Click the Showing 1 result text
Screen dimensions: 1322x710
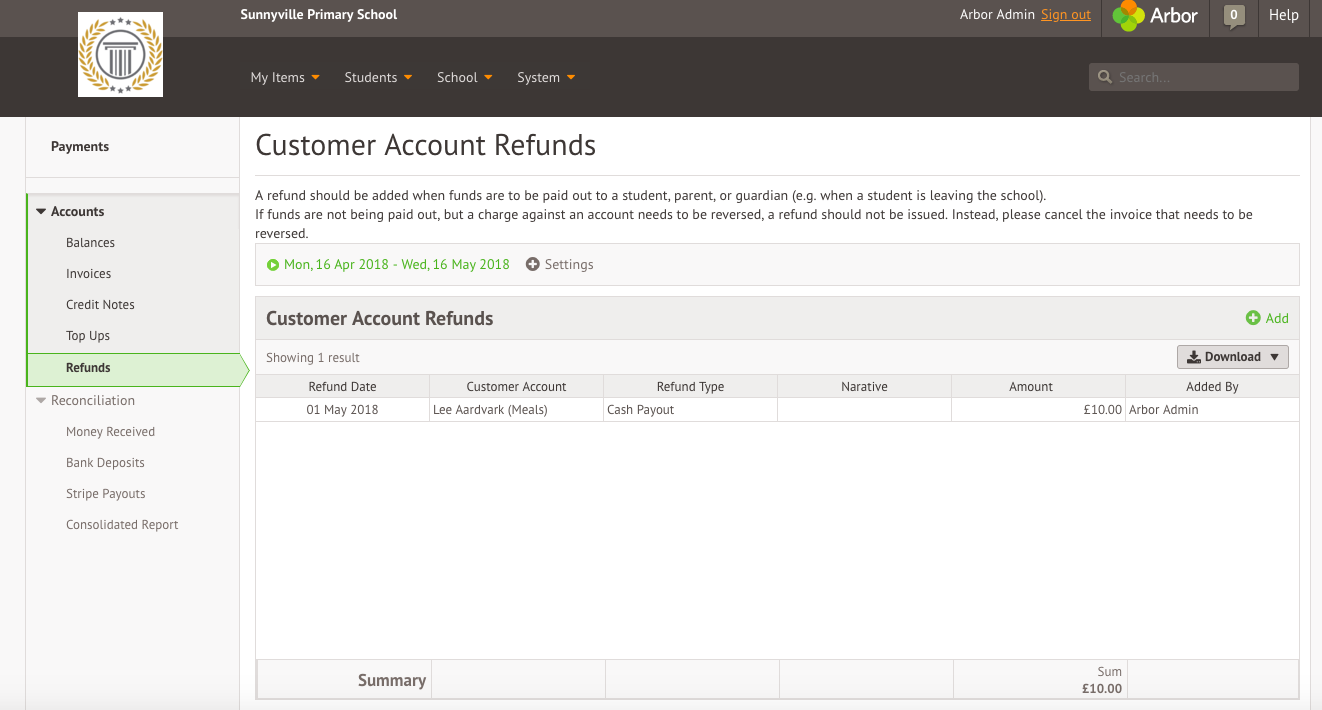click(x=313, y=358)
